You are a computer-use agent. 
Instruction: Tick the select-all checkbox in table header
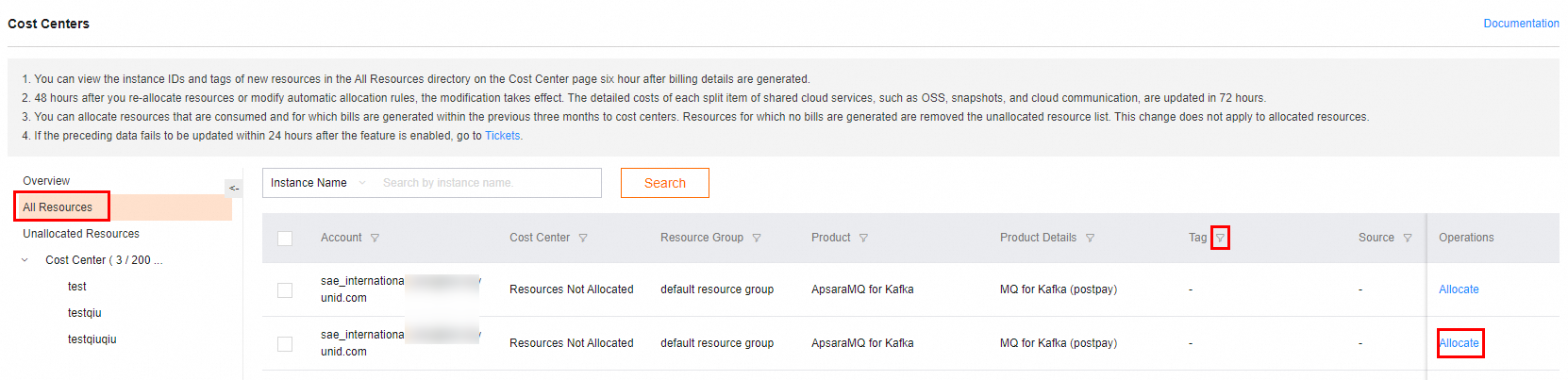tap(285, 239)
